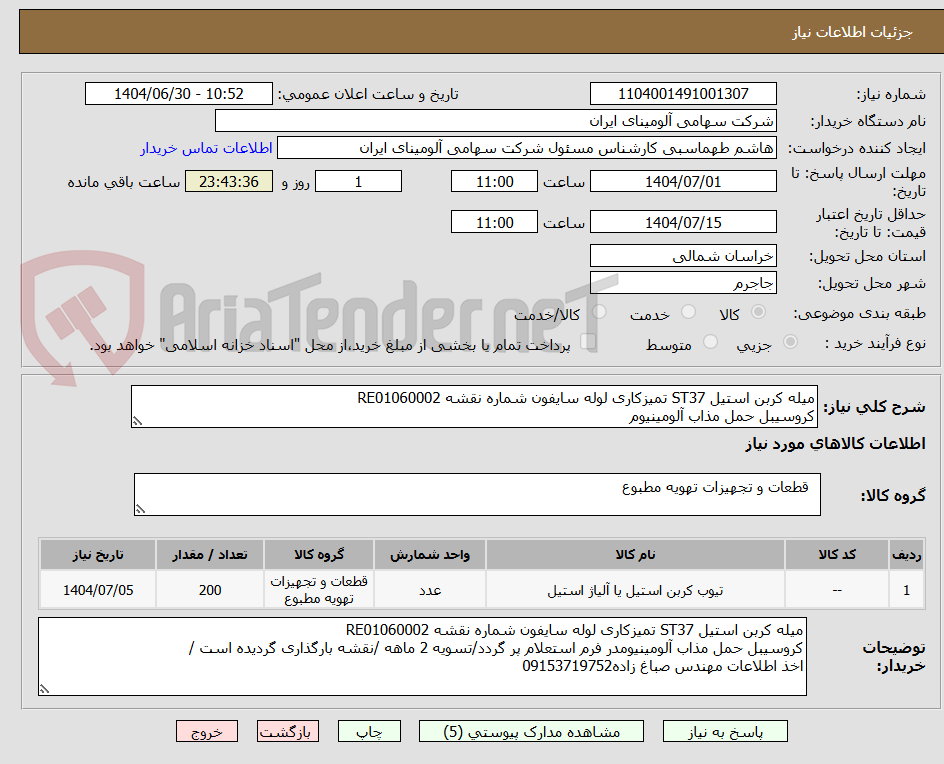This screenshot has height=764, width=944.
Task: Click the «خروج» exit button
Action: (x=207, y=731)
